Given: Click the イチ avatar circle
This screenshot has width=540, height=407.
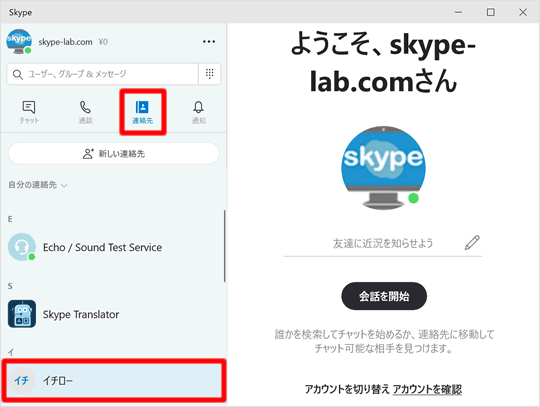Looking at the screenshot, I should [22, 380].
